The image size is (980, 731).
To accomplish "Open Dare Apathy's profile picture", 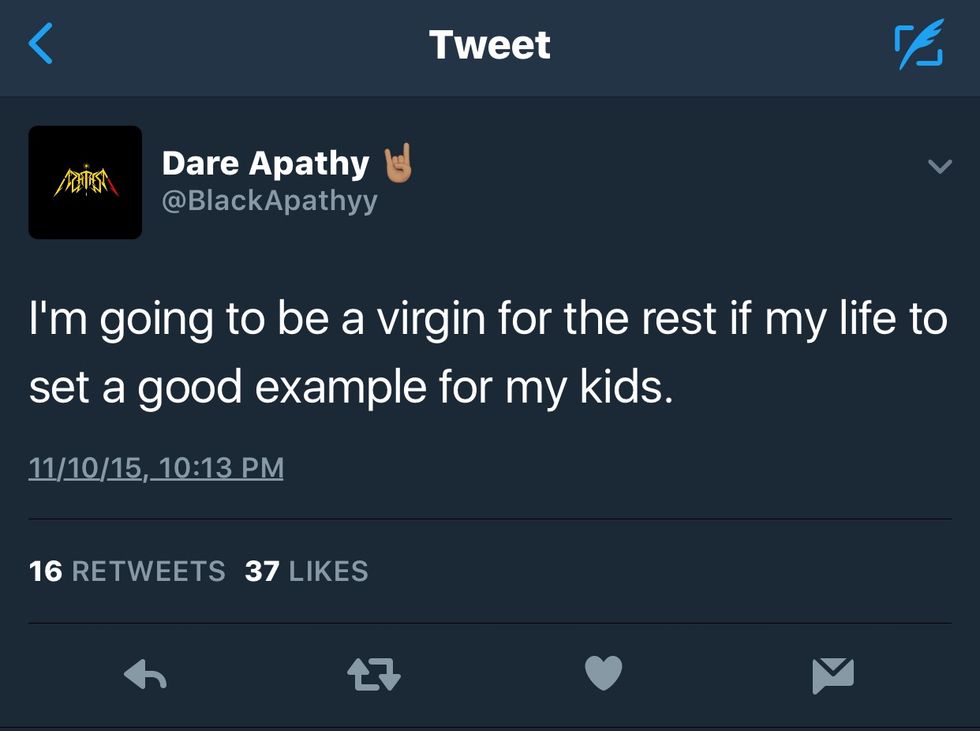I will coord(85,182).
